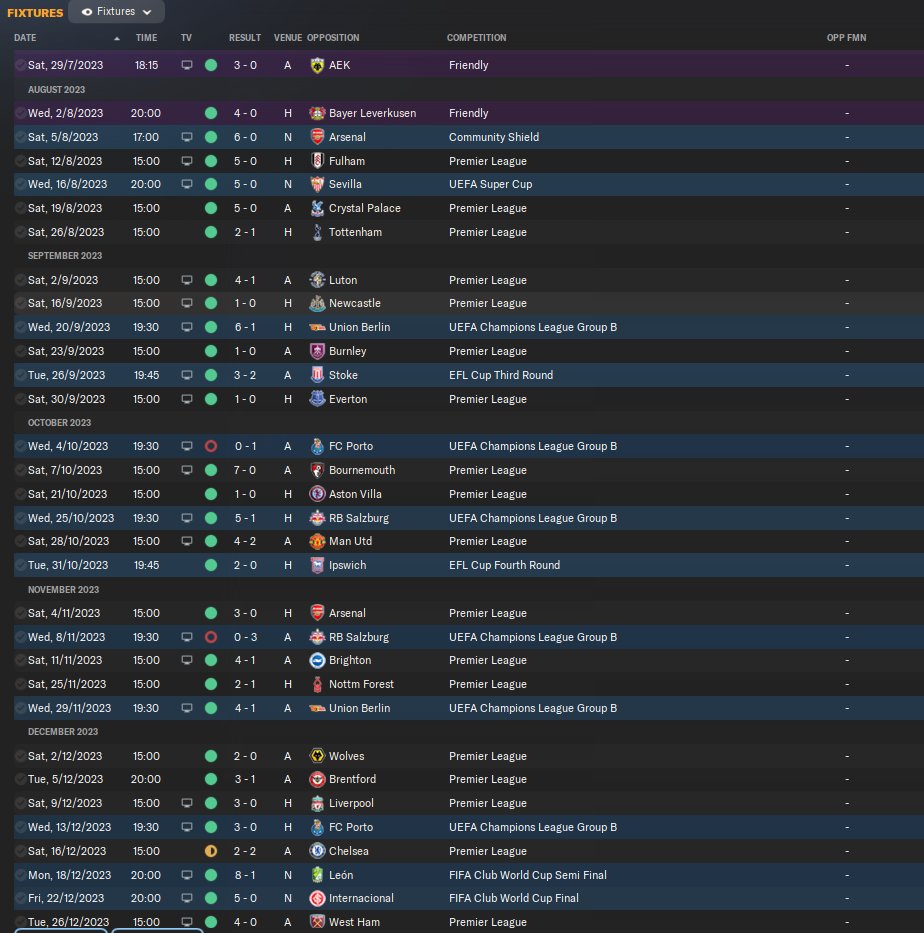Click the AEK club badge
924x933 pixels.
click(x=317, y=65)
